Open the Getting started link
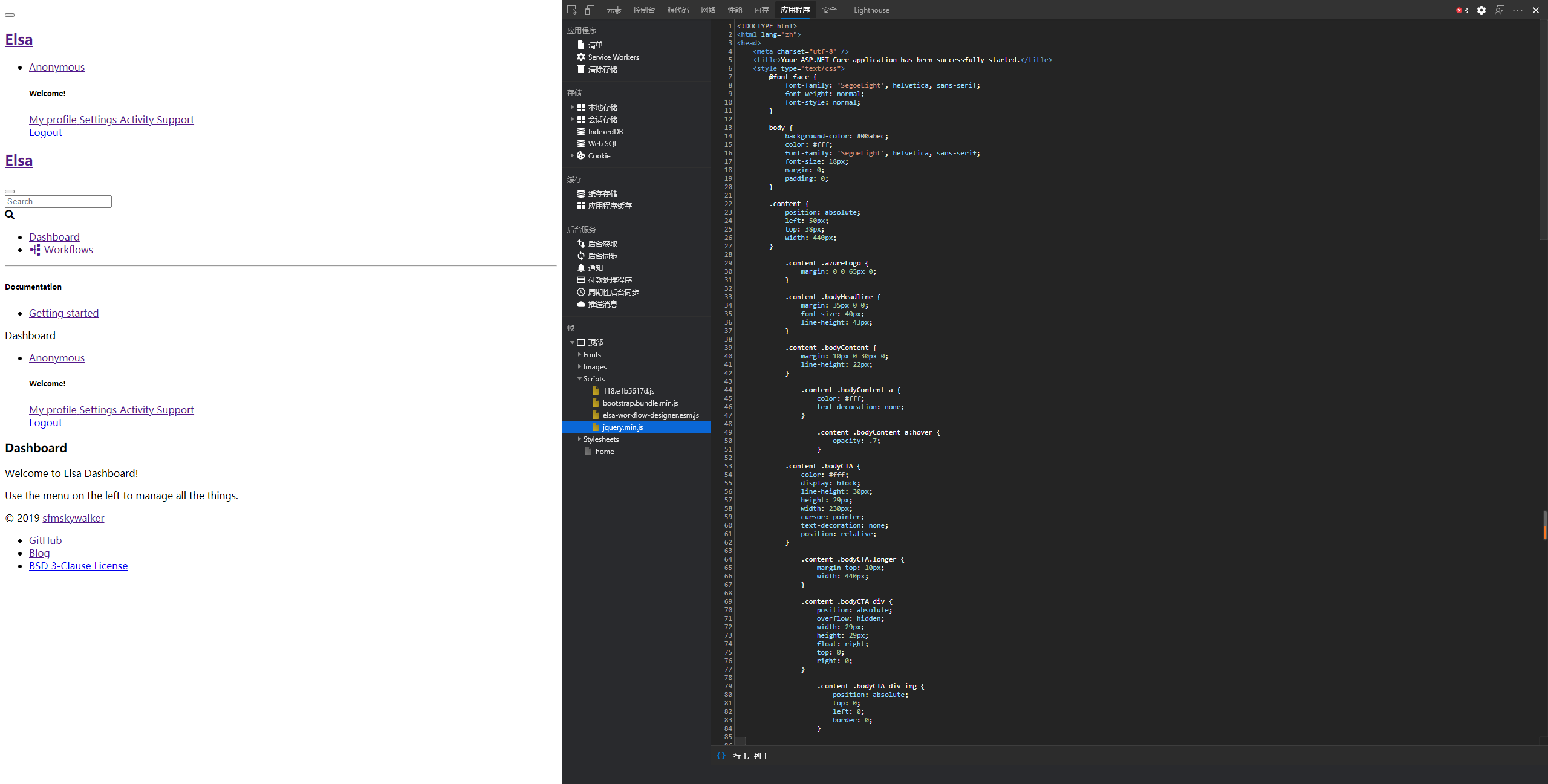 [63, 313]
